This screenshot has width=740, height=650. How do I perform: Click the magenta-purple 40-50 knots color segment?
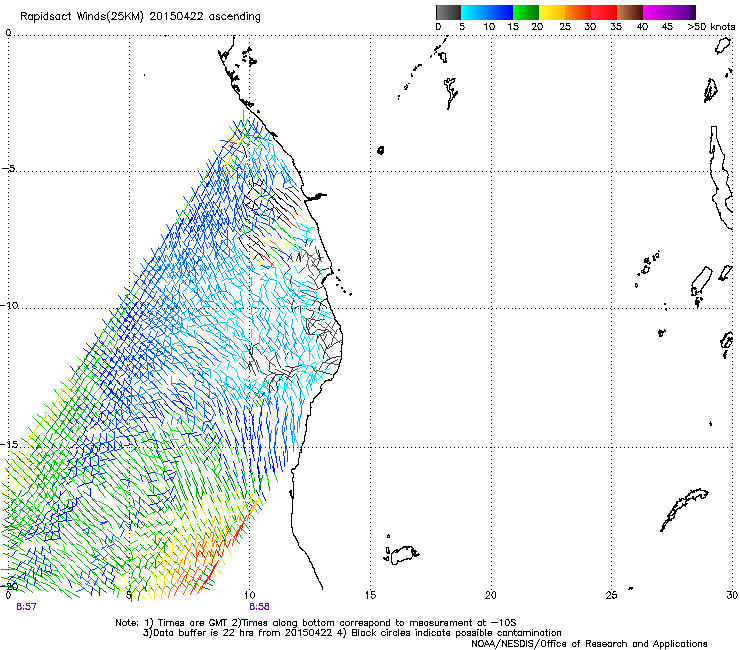669,12
